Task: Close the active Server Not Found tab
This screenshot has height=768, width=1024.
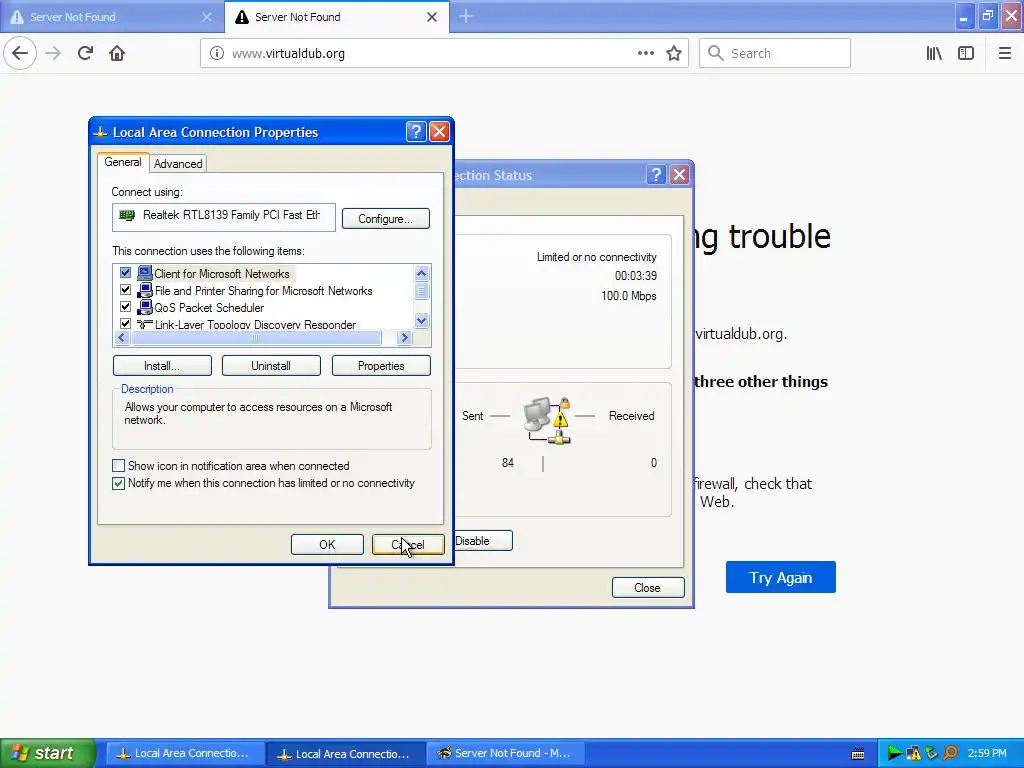Action: 432,17
